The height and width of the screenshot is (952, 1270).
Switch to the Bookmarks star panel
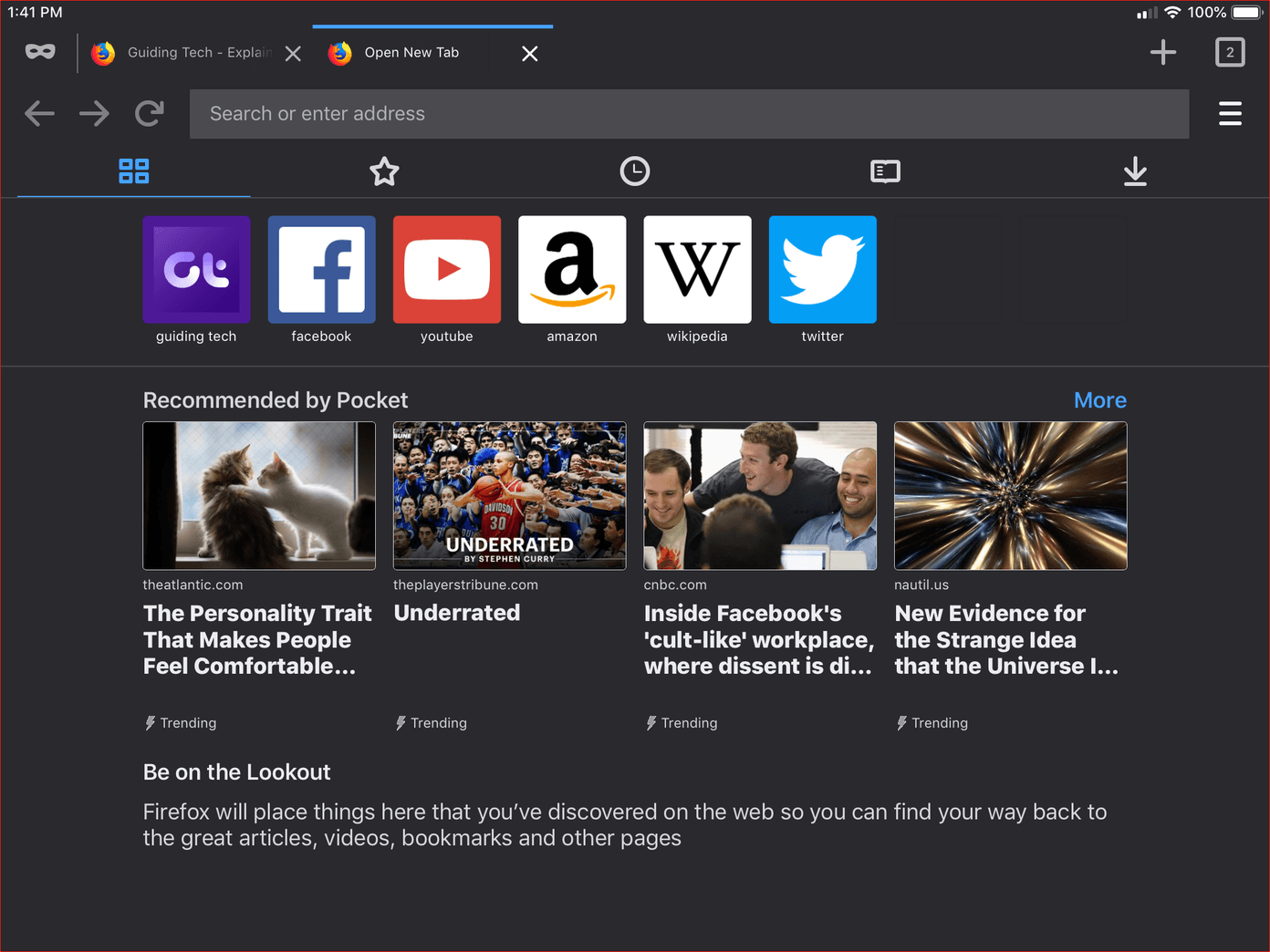pyautogui.click(x=384, y=171)
